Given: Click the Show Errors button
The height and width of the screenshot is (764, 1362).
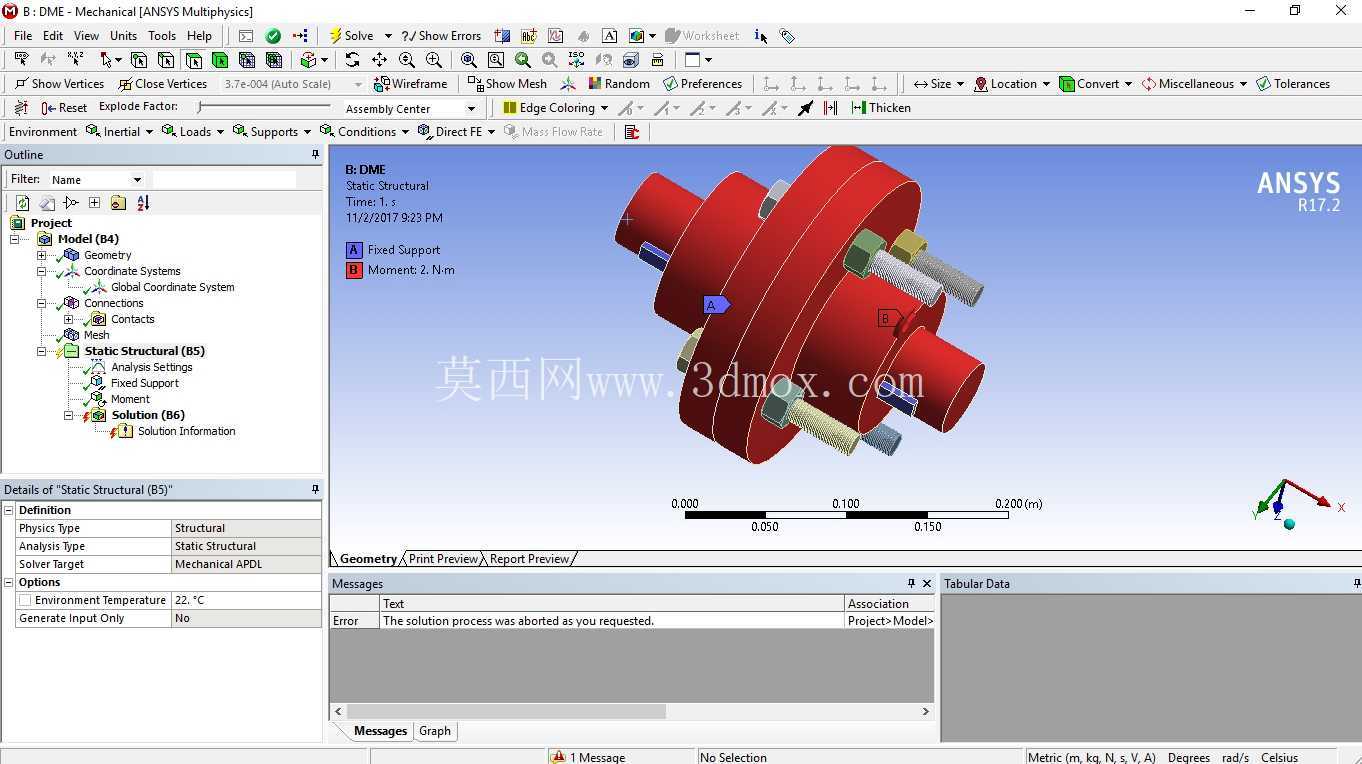Looking at the screenshot, I should tap(441, 36).
